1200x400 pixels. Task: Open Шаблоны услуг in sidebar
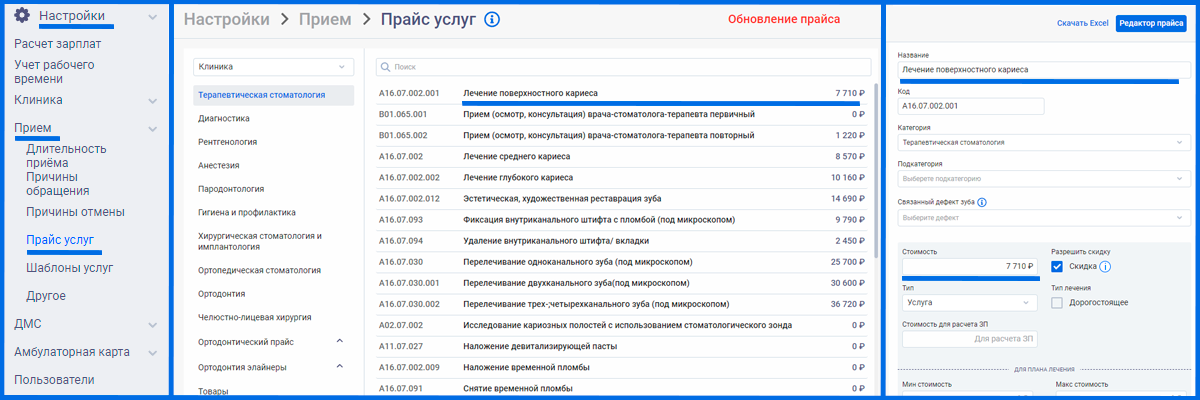[x=69, y=268]
